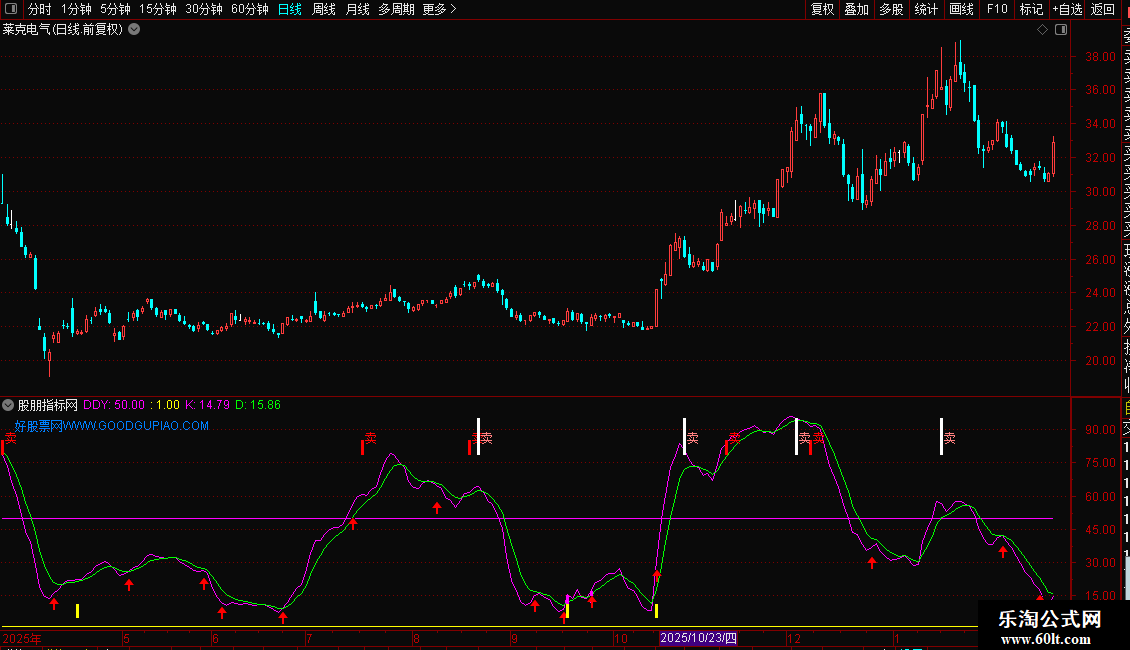
Task: Select the 60分钟 period
Action: [250, 9]
